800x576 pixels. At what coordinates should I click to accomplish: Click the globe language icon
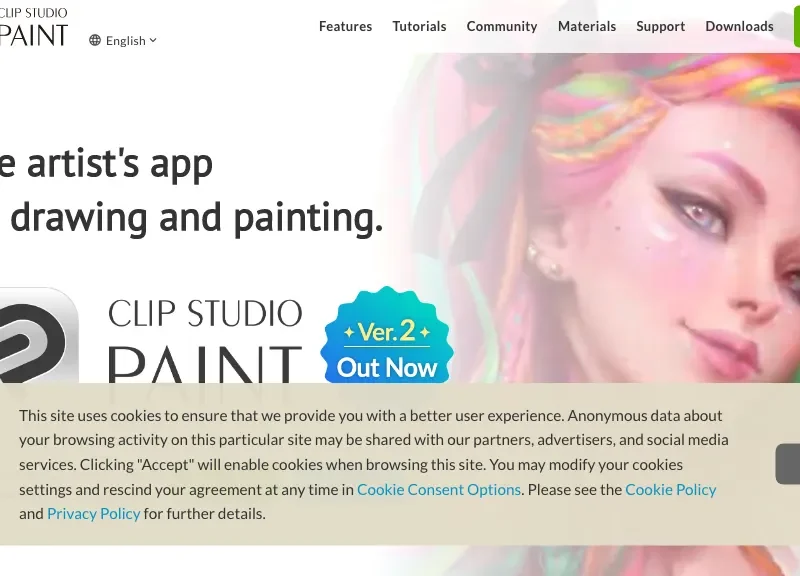pos(95,40)
